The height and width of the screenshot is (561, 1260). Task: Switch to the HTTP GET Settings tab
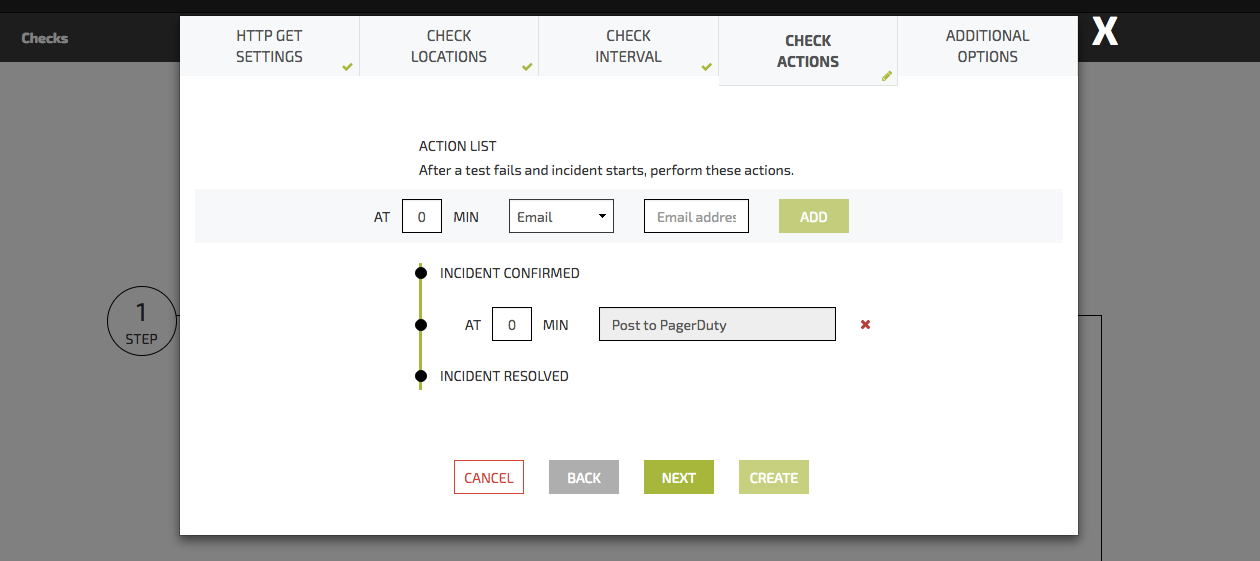(269, 46)
